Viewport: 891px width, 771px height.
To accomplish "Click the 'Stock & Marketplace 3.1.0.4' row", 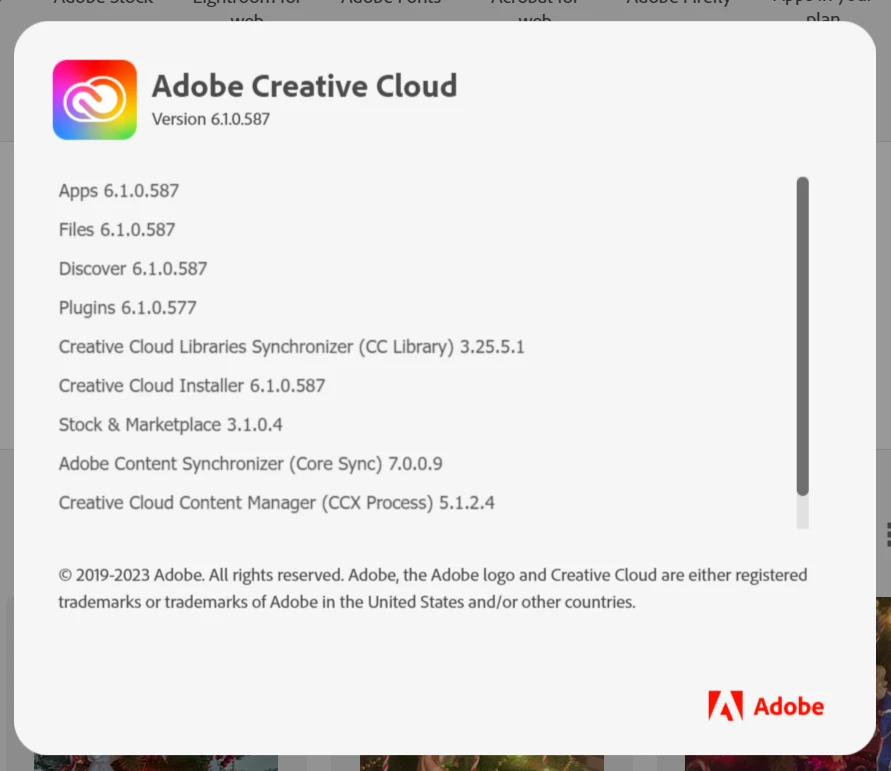I will point(170,424).
